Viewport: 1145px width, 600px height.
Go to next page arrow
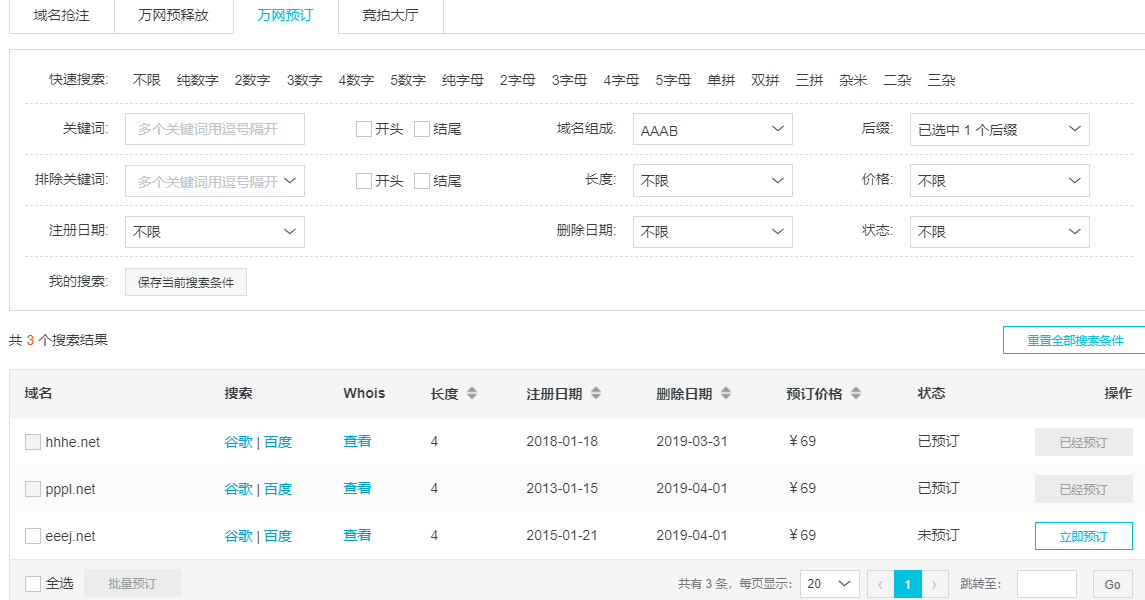click(935, 584)
